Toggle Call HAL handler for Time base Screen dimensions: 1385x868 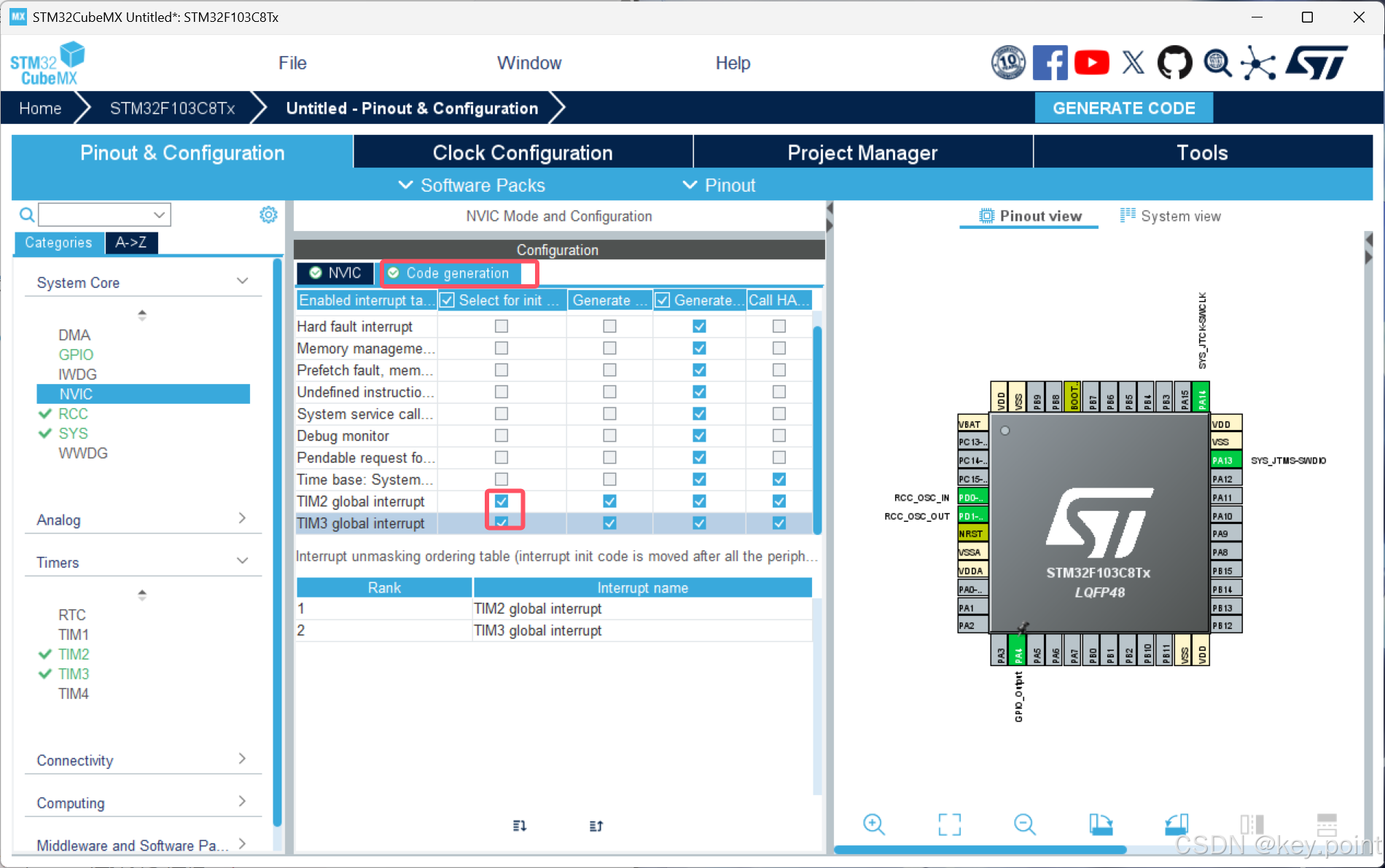[779, 480]
